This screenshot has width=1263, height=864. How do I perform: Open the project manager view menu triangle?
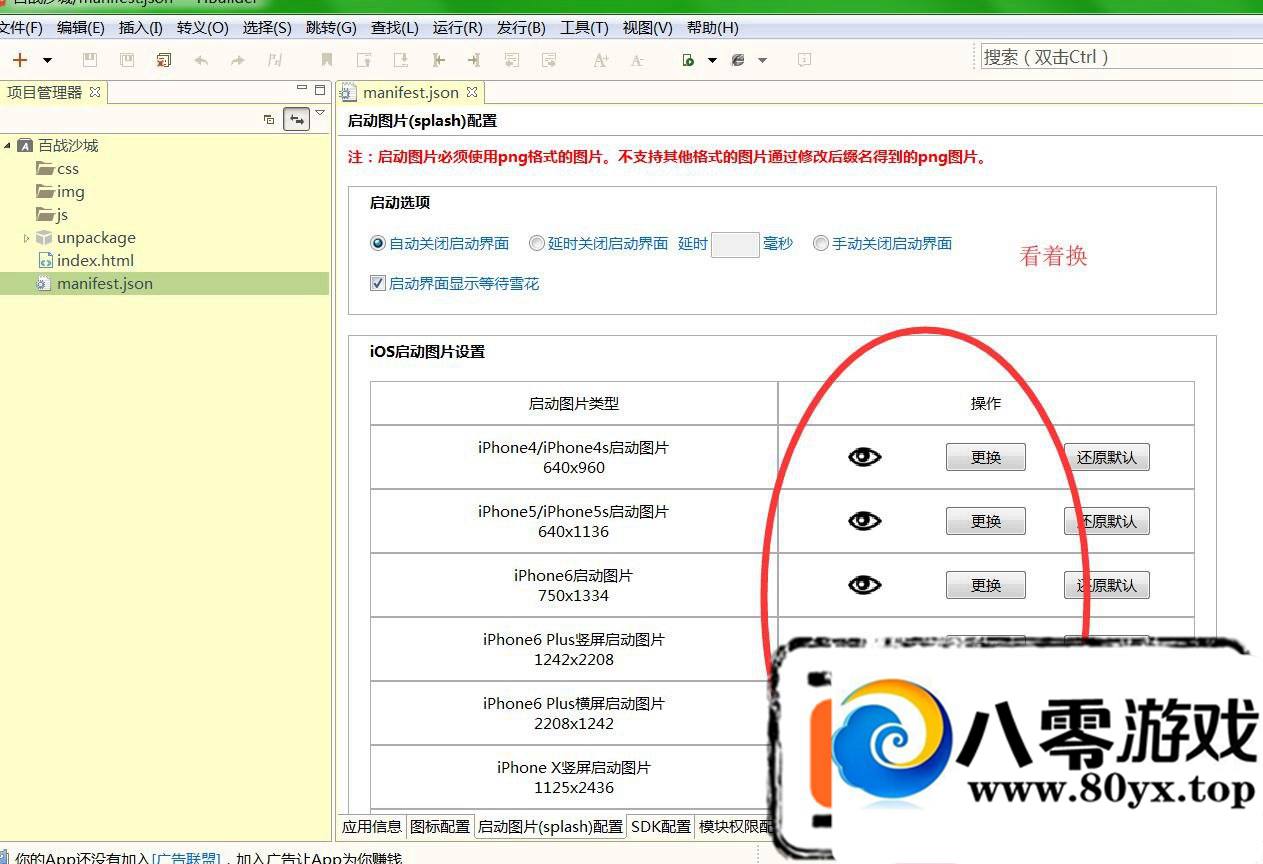320,113
